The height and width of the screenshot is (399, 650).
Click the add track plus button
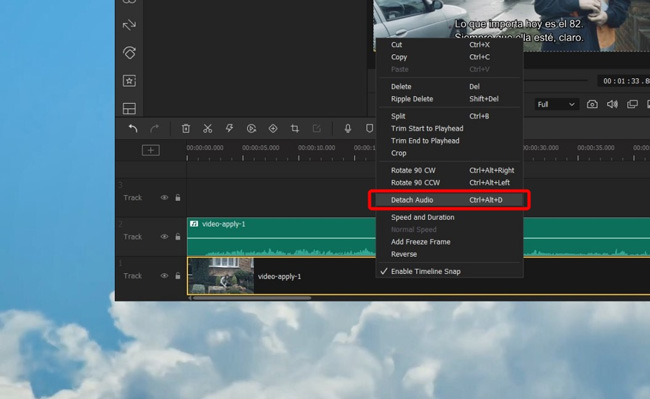150,150
